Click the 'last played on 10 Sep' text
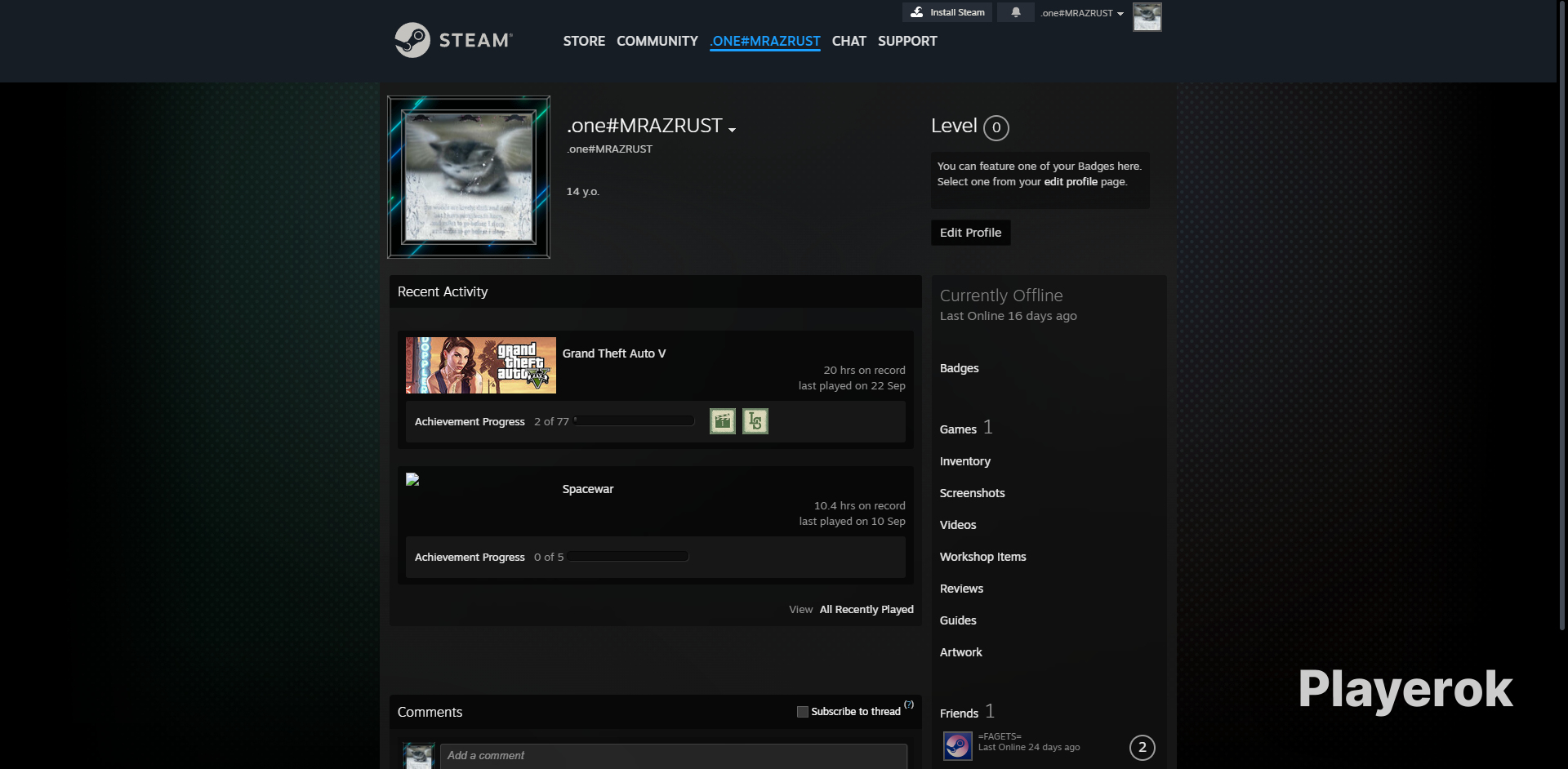 click(x=853, y=522)
